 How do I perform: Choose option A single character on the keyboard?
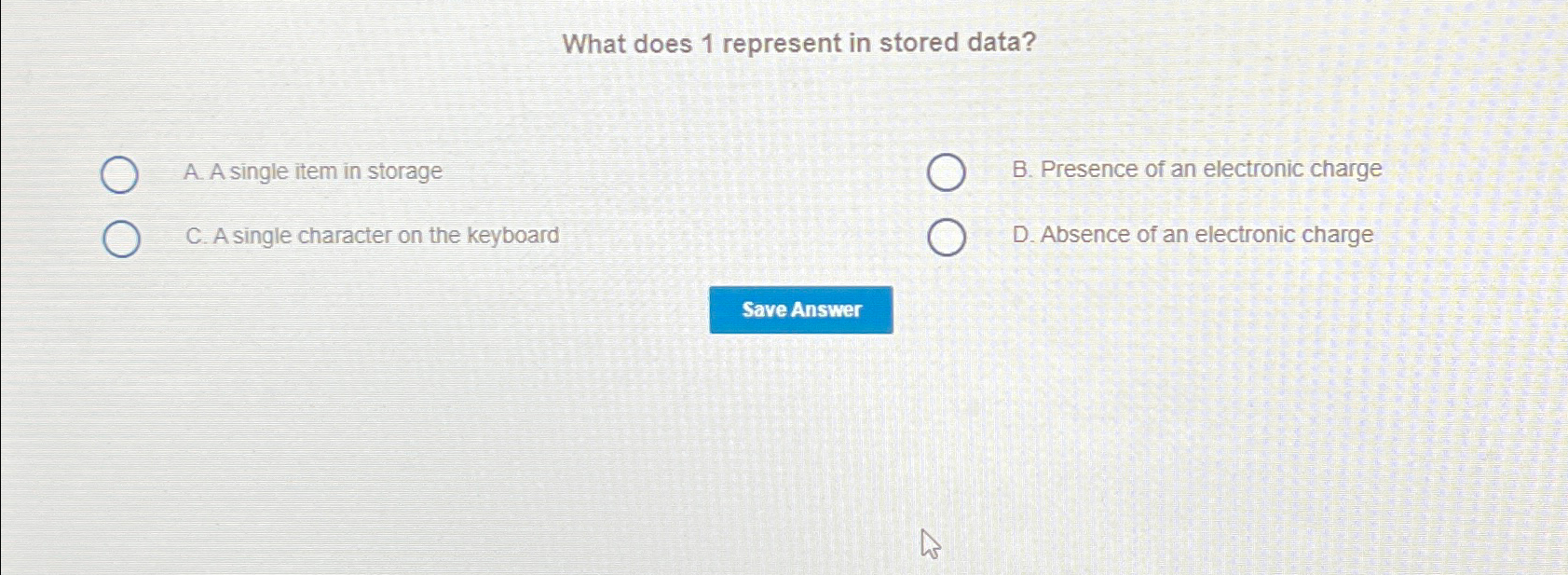(371, 235)
